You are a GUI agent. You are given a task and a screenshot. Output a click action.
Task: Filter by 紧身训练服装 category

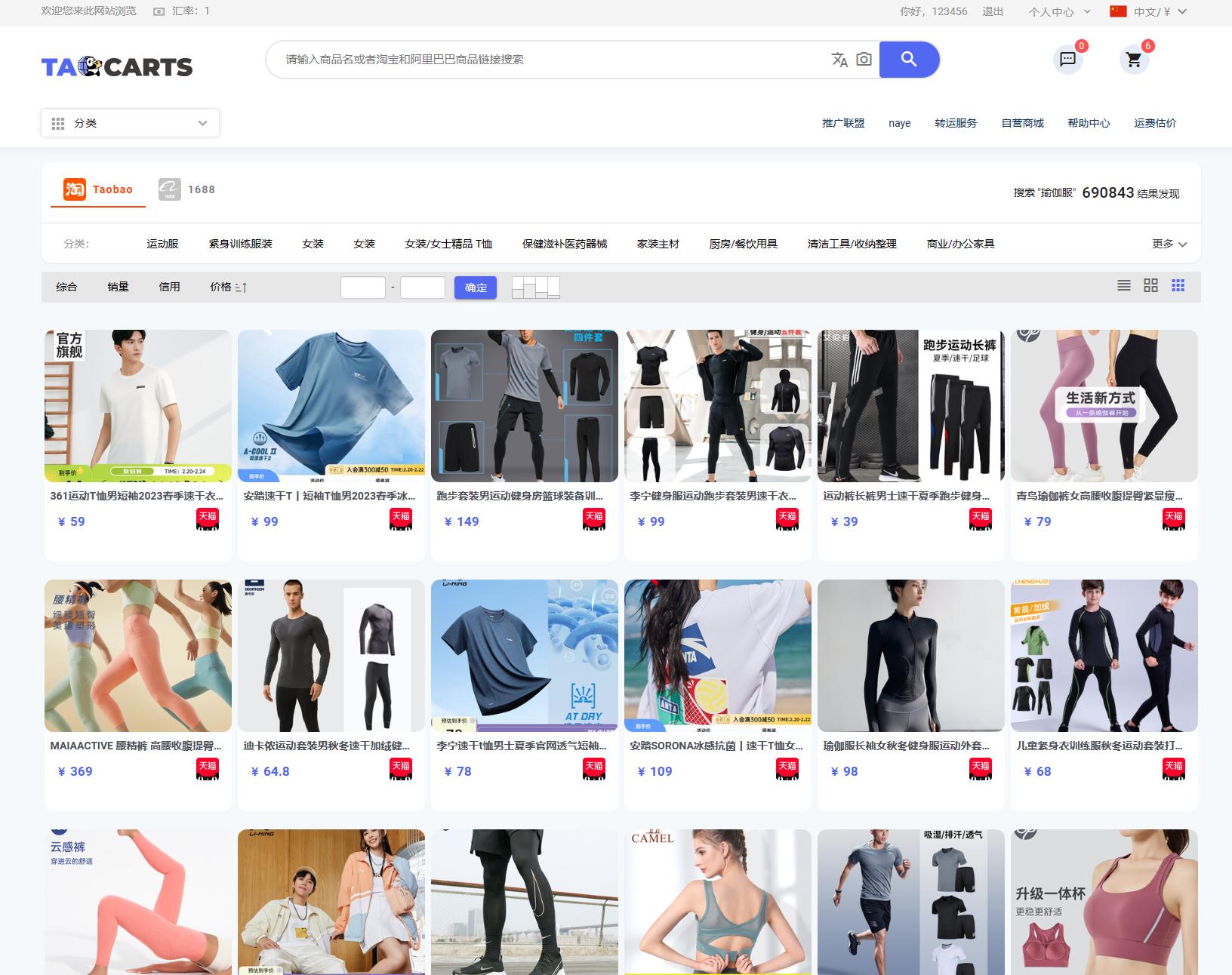pos(240,244)
